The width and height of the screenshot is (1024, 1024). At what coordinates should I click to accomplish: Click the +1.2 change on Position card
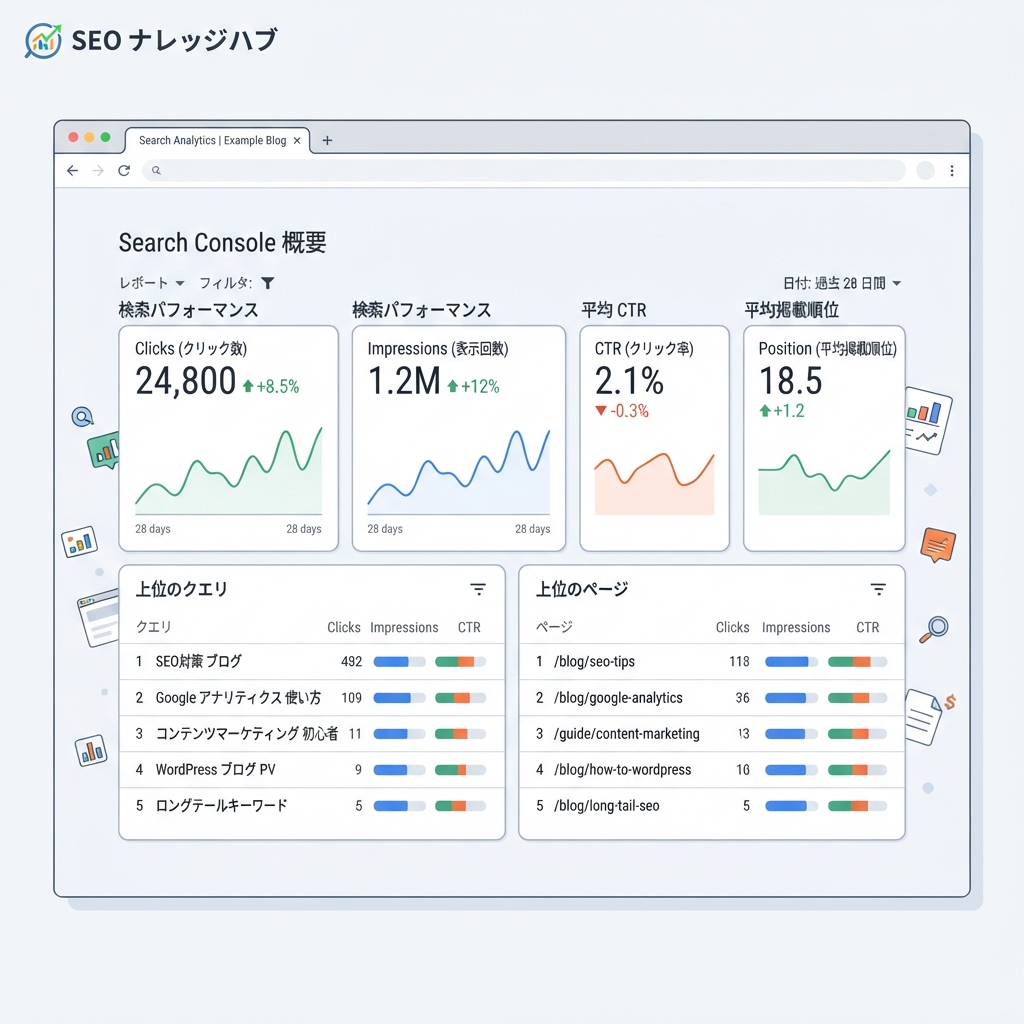[782, 411]
